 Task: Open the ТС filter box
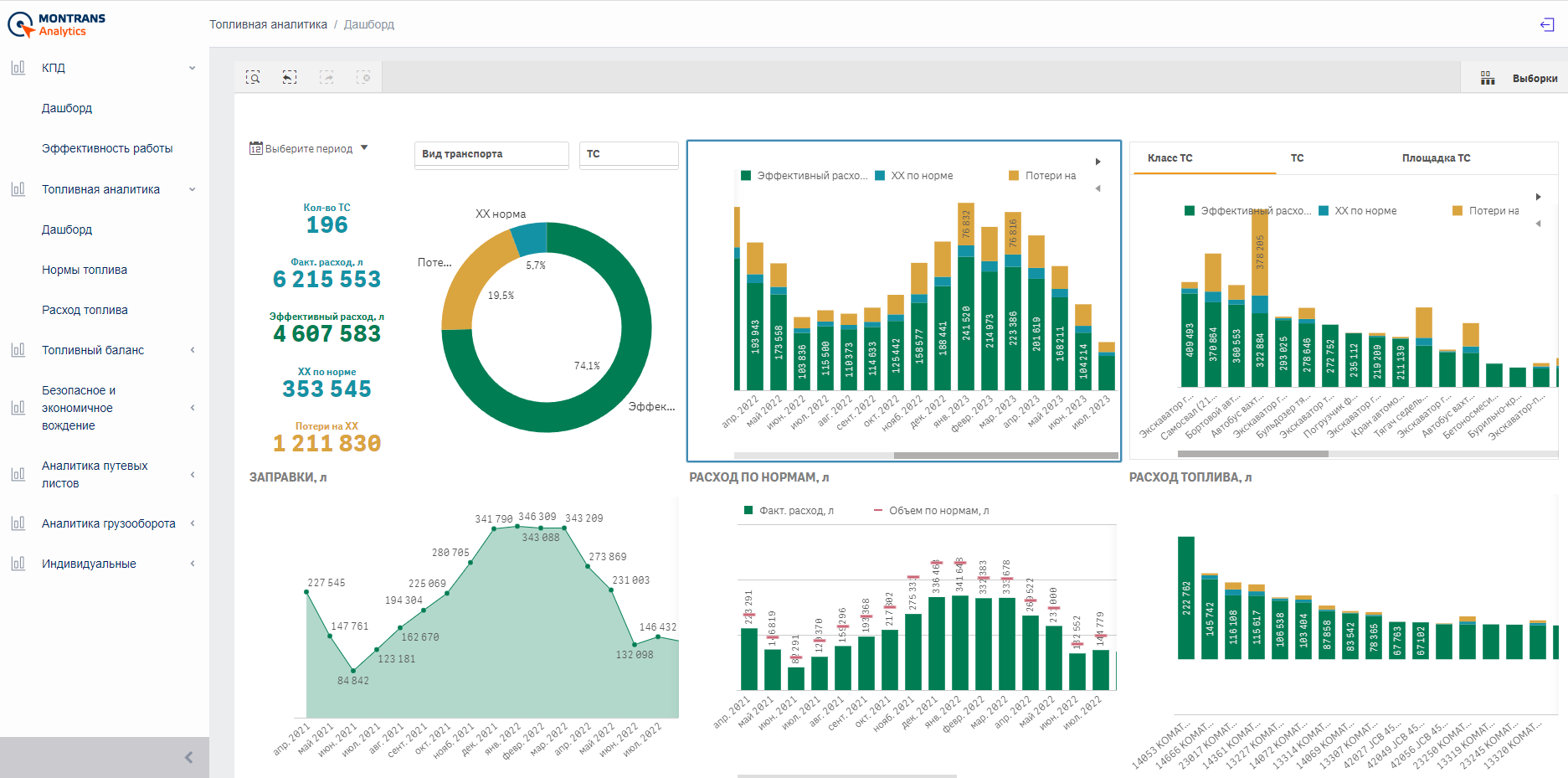point(629,154)
